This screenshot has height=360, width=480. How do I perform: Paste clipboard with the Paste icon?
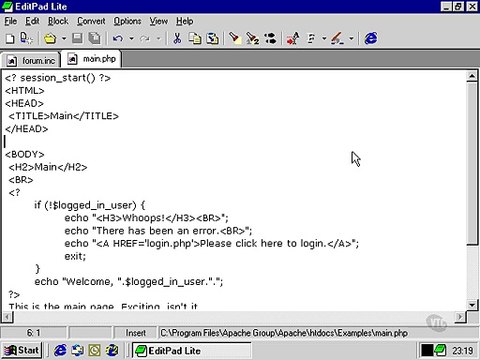click(212, 39)
